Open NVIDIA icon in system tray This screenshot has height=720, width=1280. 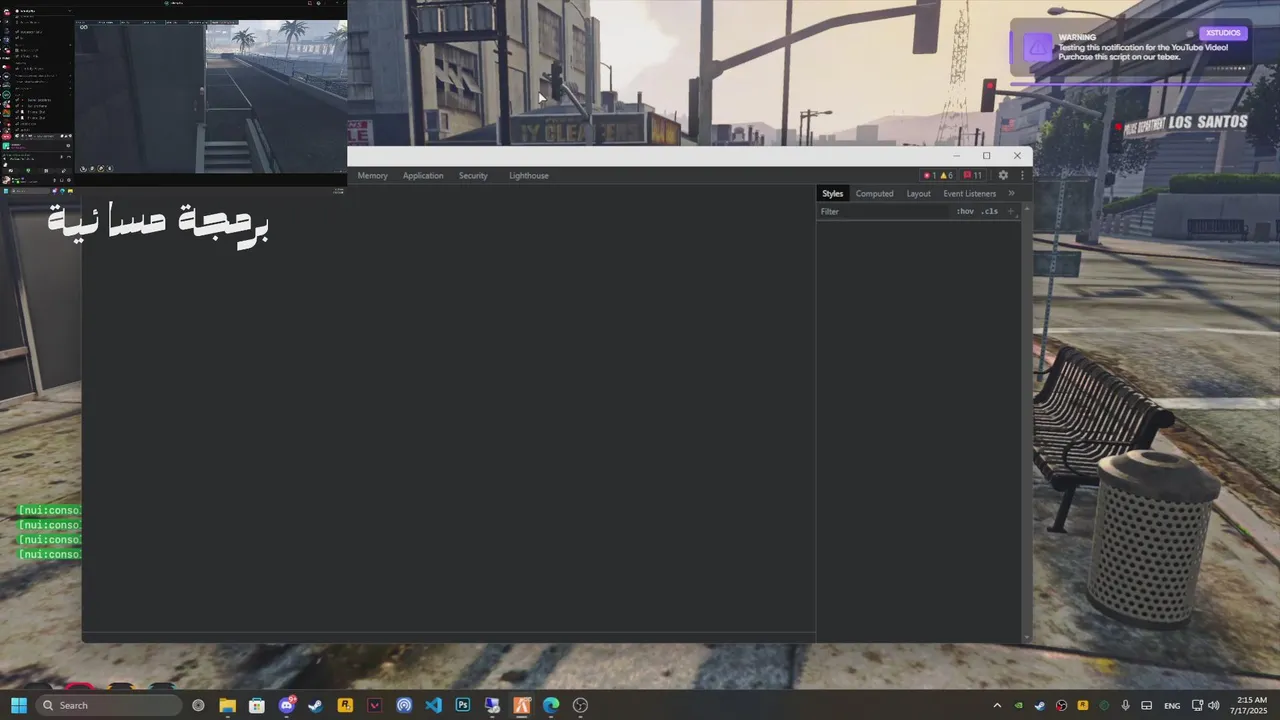1019,705
